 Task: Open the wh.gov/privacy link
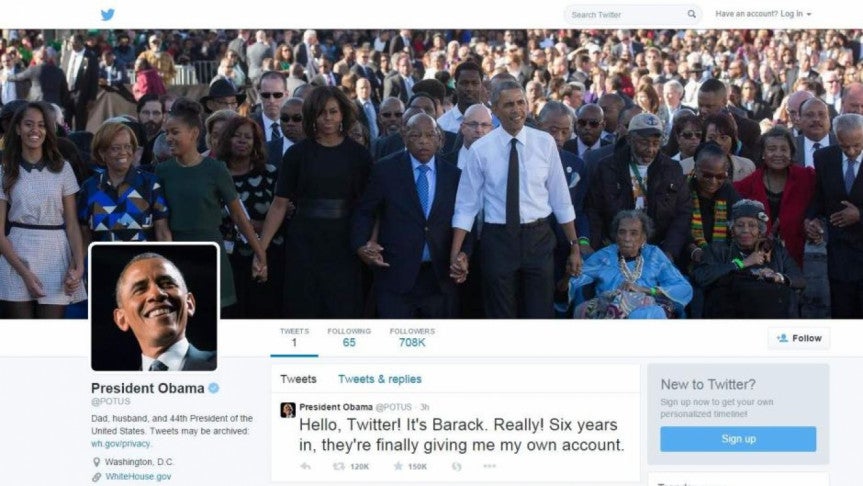coord(121,444)
